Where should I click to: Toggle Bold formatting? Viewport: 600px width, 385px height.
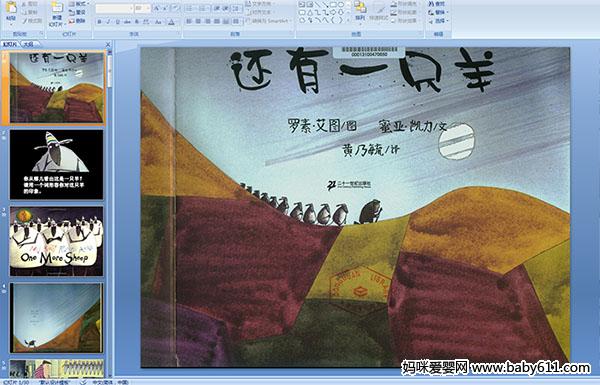(x=99, y=22)
